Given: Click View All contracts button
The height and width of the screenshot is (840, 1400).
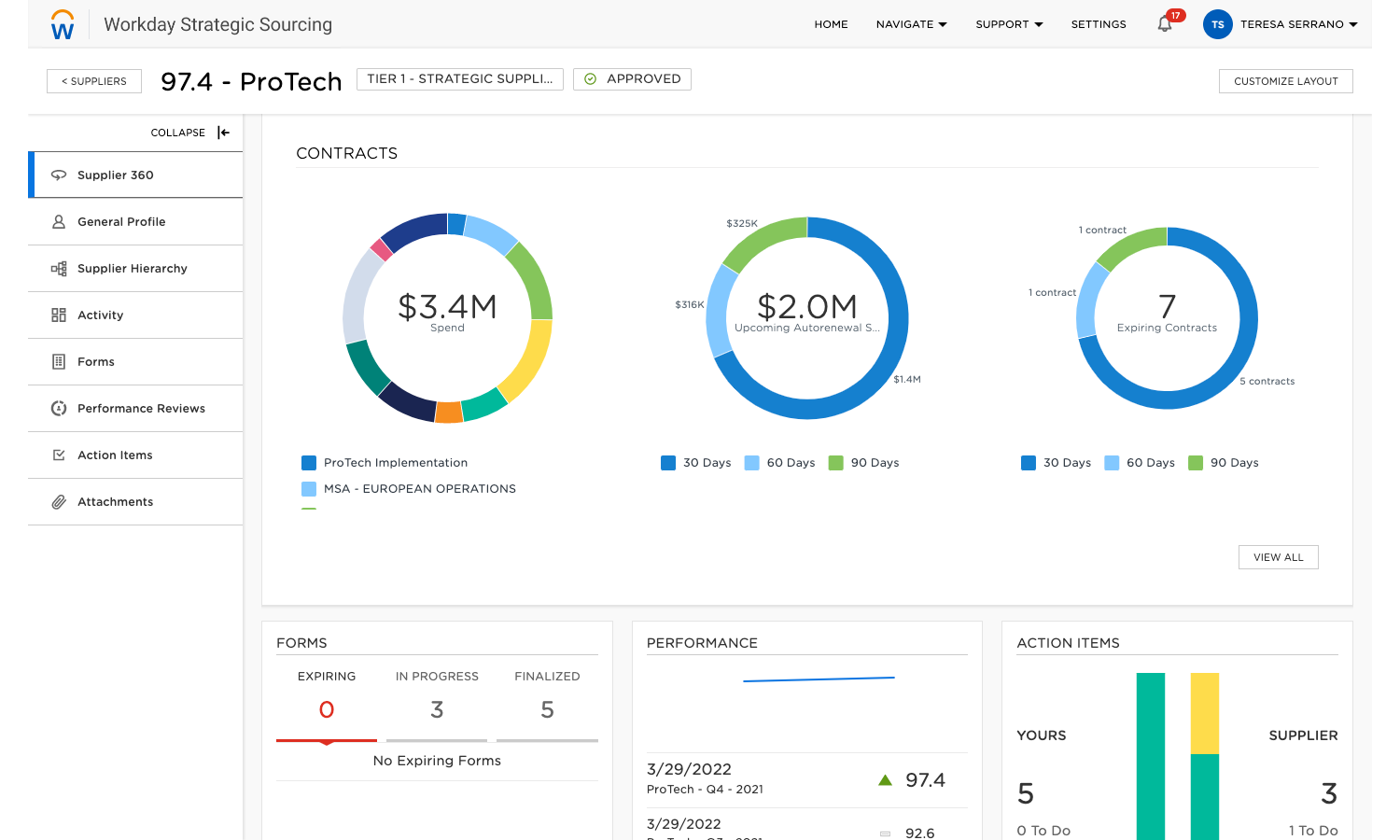Looking at the screenshot, I should click(x=1278, y=557).
